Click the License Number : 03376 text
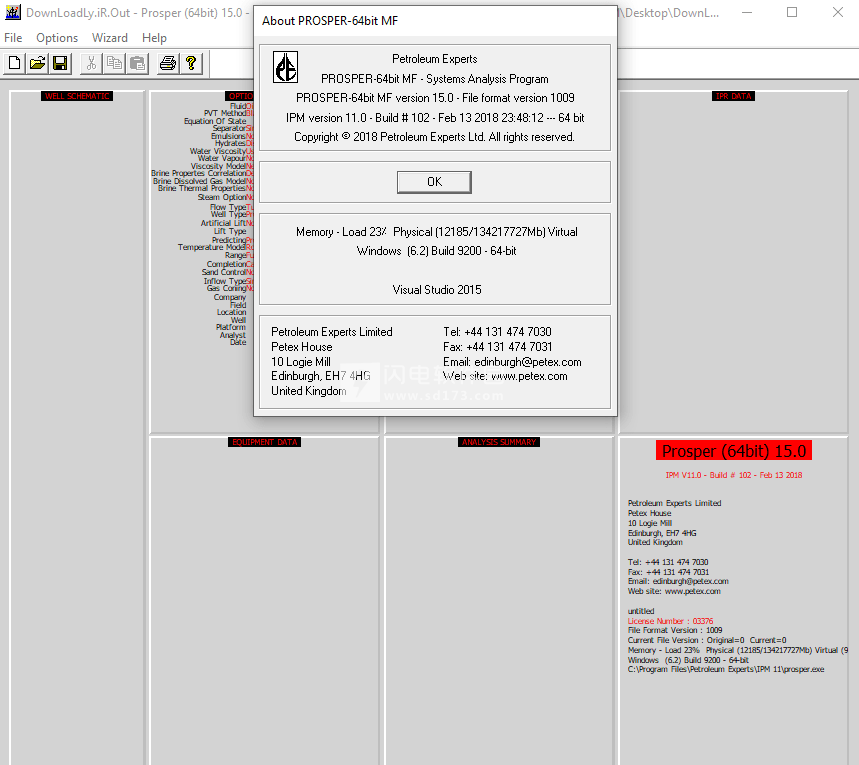Viewport: 859px width, 765px height. click(x=670, y=621)
